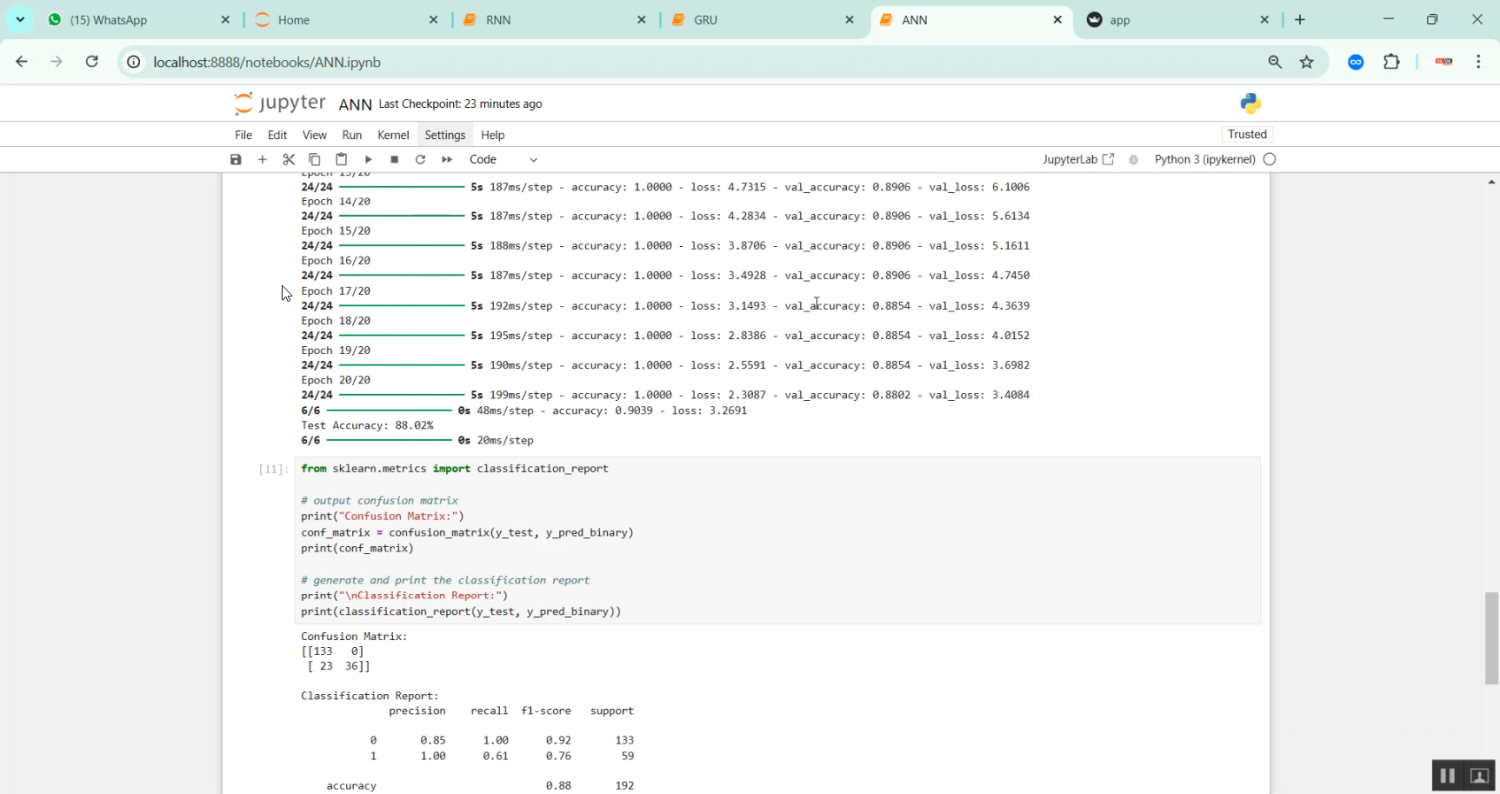Run the selected cell with the play icon
1500x794 pixels.
(367, 159)
